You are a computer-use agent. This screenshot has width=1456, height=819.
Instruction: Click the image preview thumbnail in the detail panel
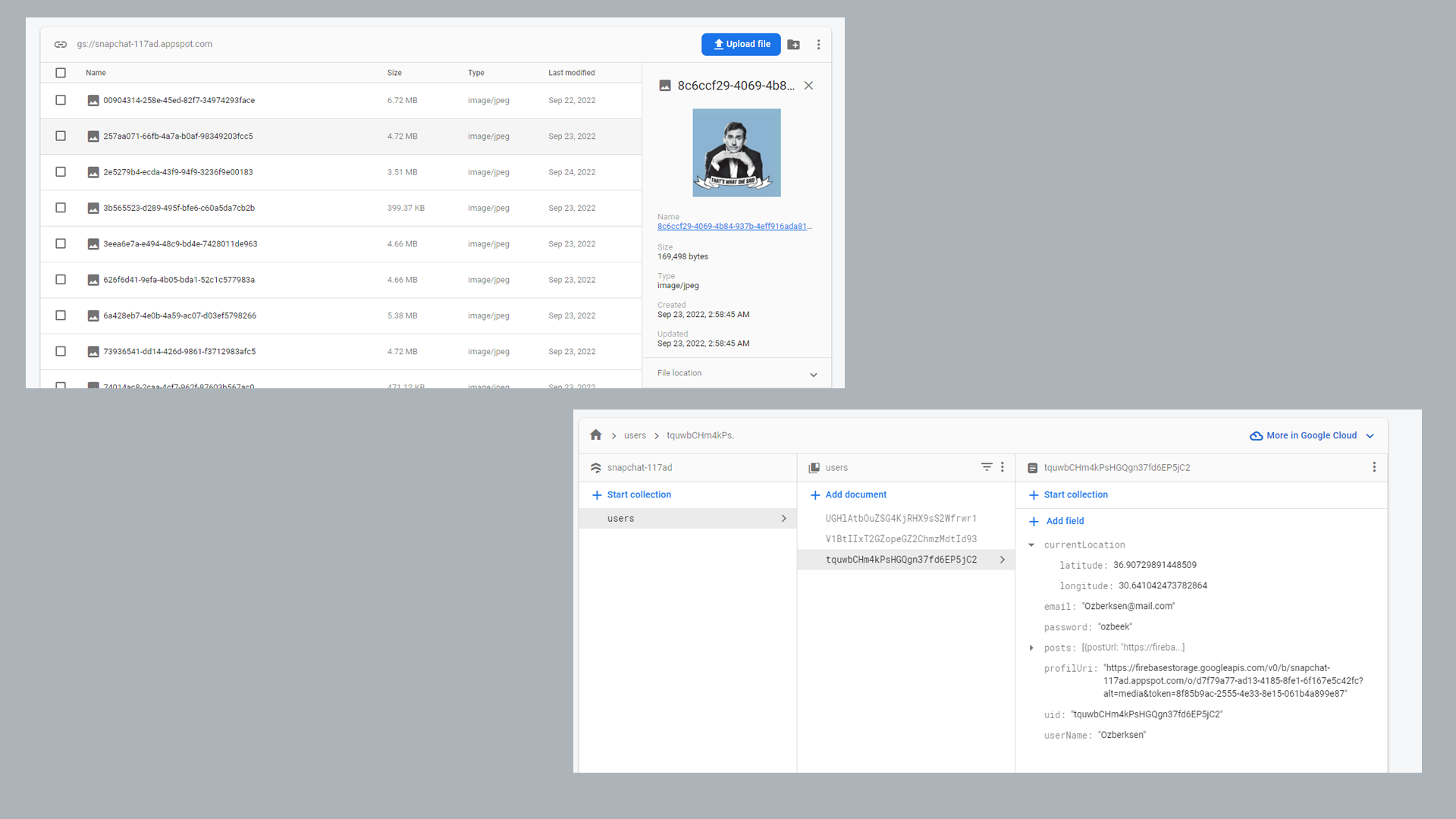736,152
